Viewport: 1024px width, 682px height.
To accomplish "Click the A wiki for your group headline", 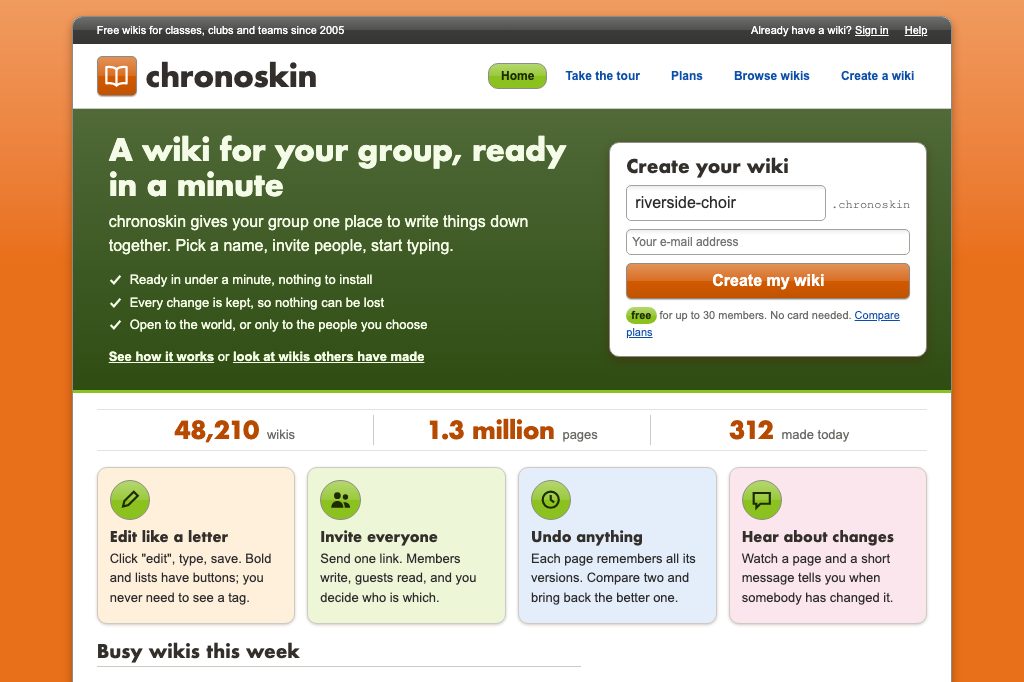I will [x=337, y=167].
